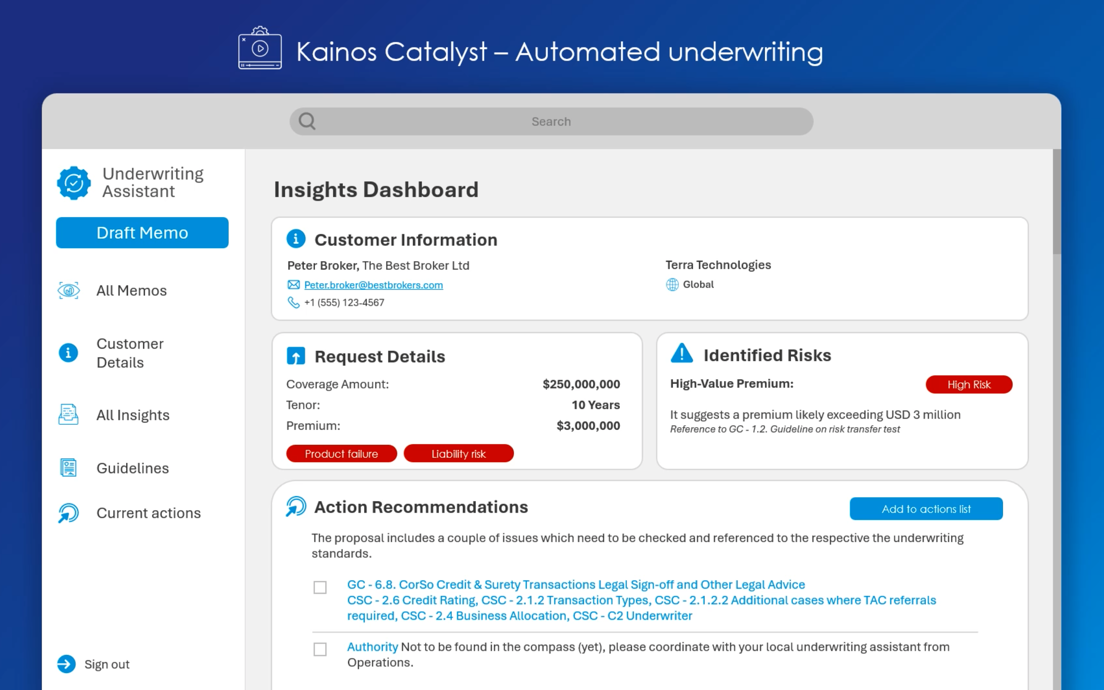The width and height of the screenshot is (1104, 690).
Task: Open the Customer Details menu item
Action: pyautogui.click(x=130, y=353)
